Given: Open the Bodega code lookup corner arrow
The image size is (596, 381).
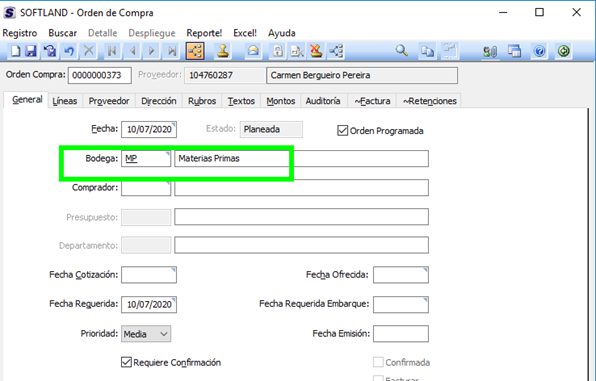Looking at the screenshot, I should click(x=168, y=154).
